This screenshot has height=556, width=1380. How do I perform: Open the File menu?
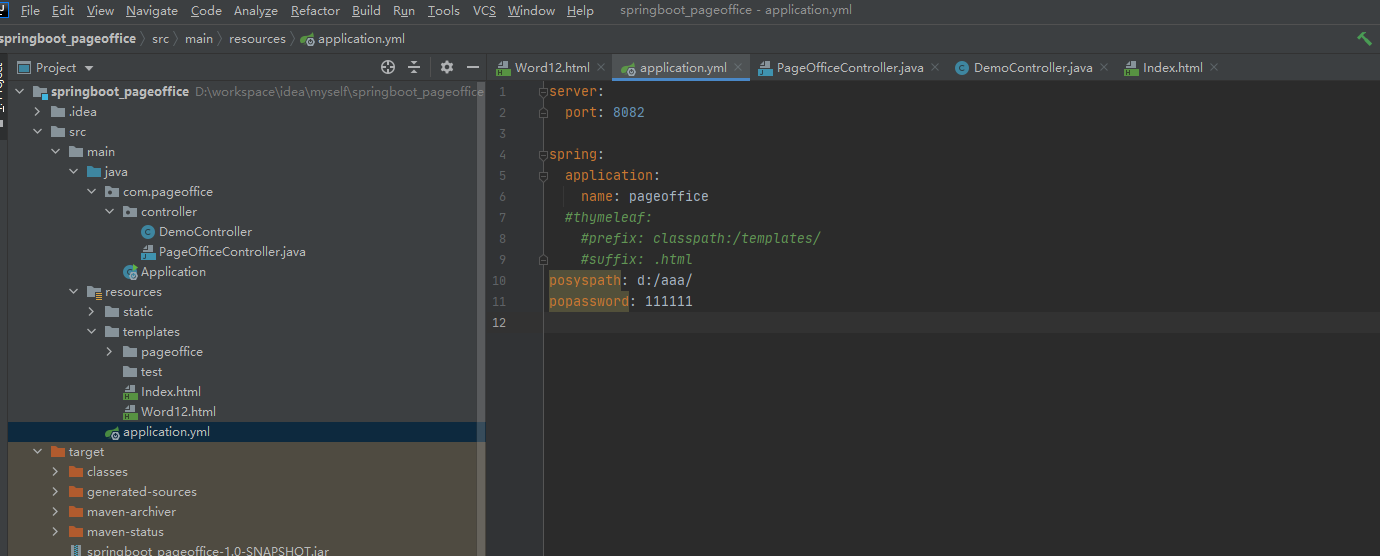click(x=30, y=11)
